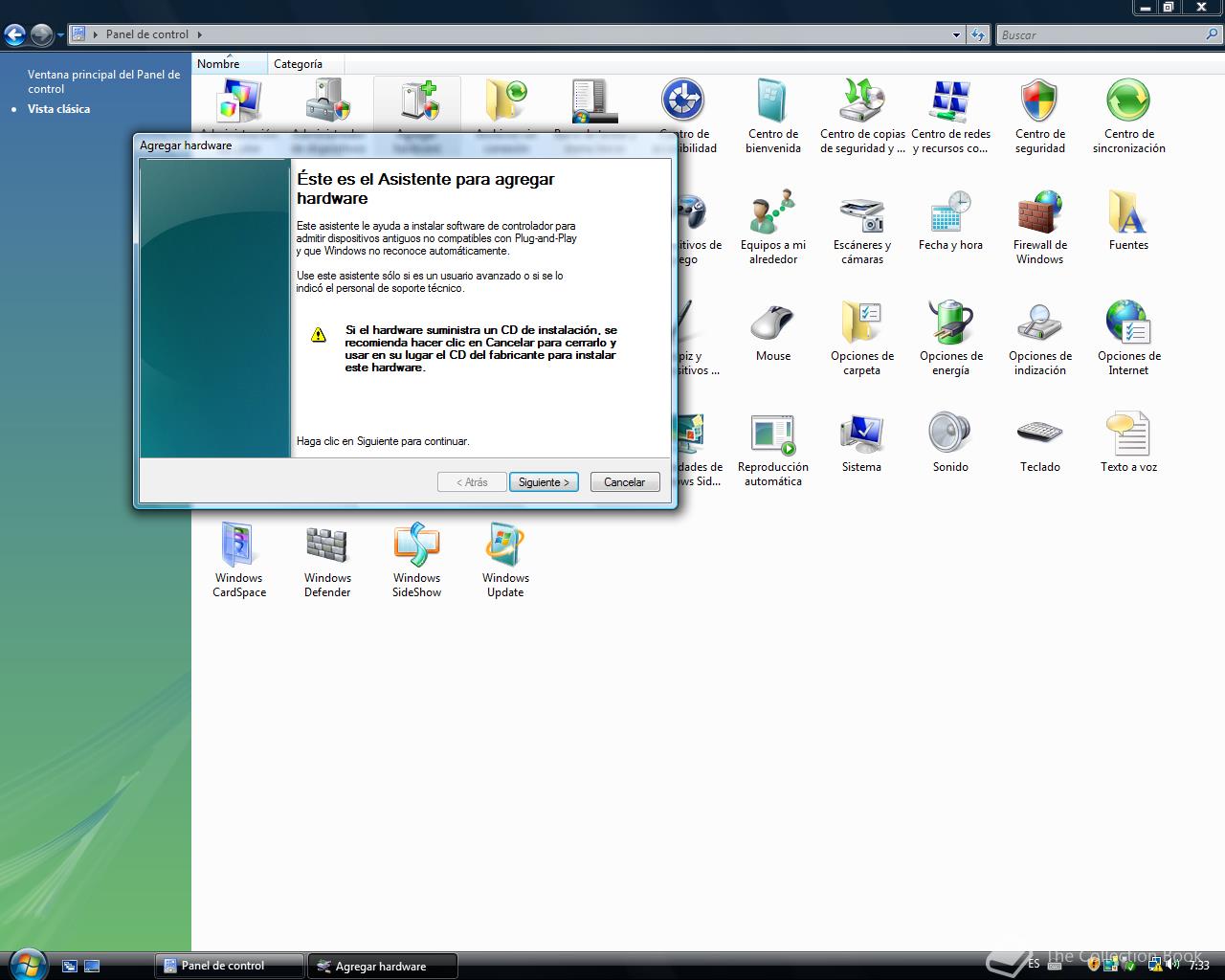Open Windows CardSpace icon
1225x980 pixels.
coord(238,546)
